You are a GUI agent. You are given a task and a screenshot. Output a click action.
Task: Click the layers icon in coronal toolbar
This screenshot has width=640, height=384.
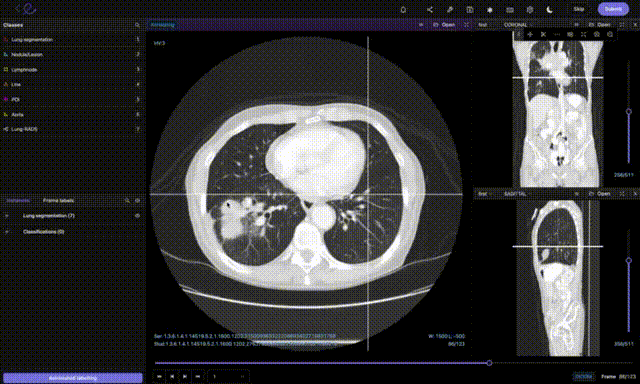[x=570, y=35]
